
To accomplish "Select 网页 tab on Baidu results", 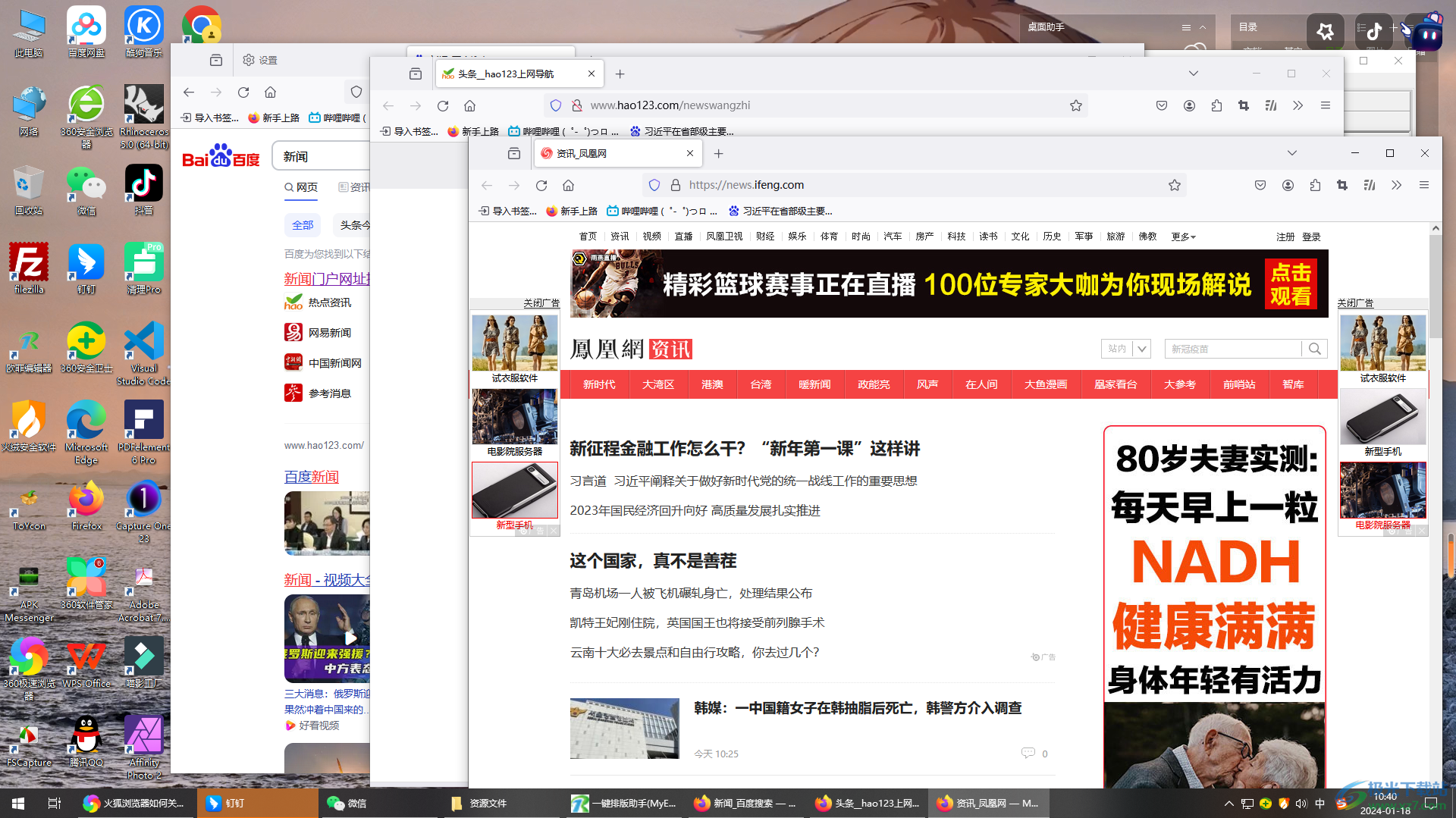I will (x=301, y=187).
